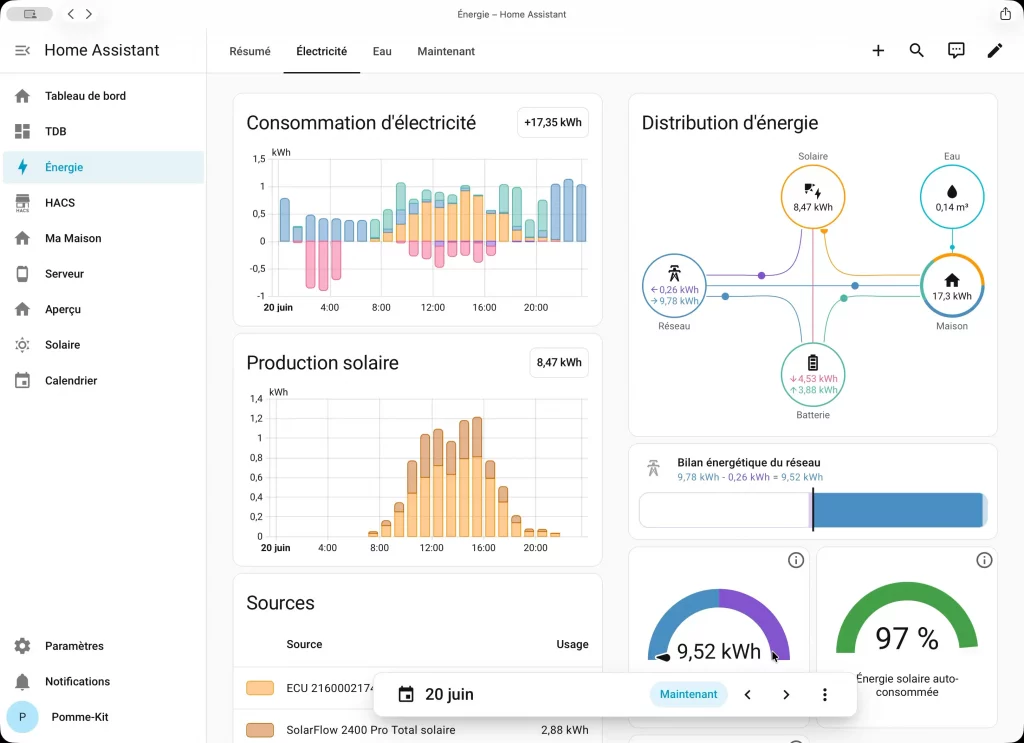This screenshot has width=1024, height=743.
Task: Switch to the Eau tab
Action: click(x=382, y=51)
